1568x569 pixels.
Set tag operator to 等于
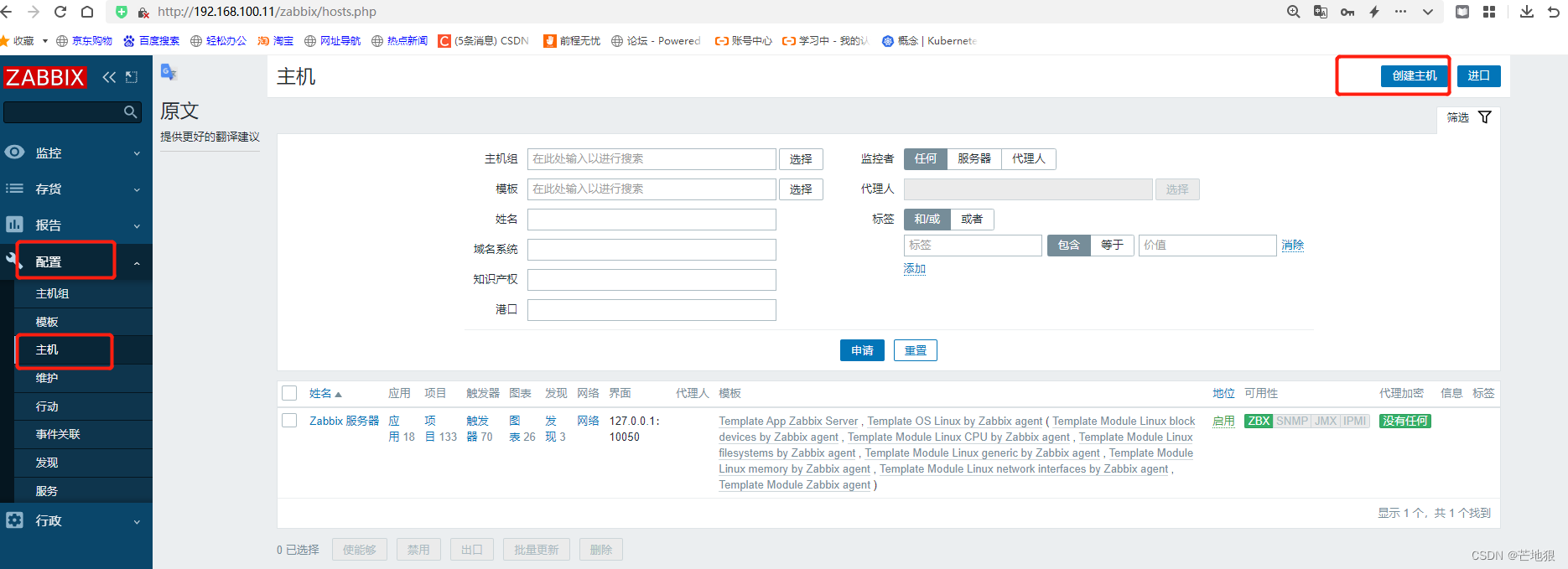click(1112, 245)
